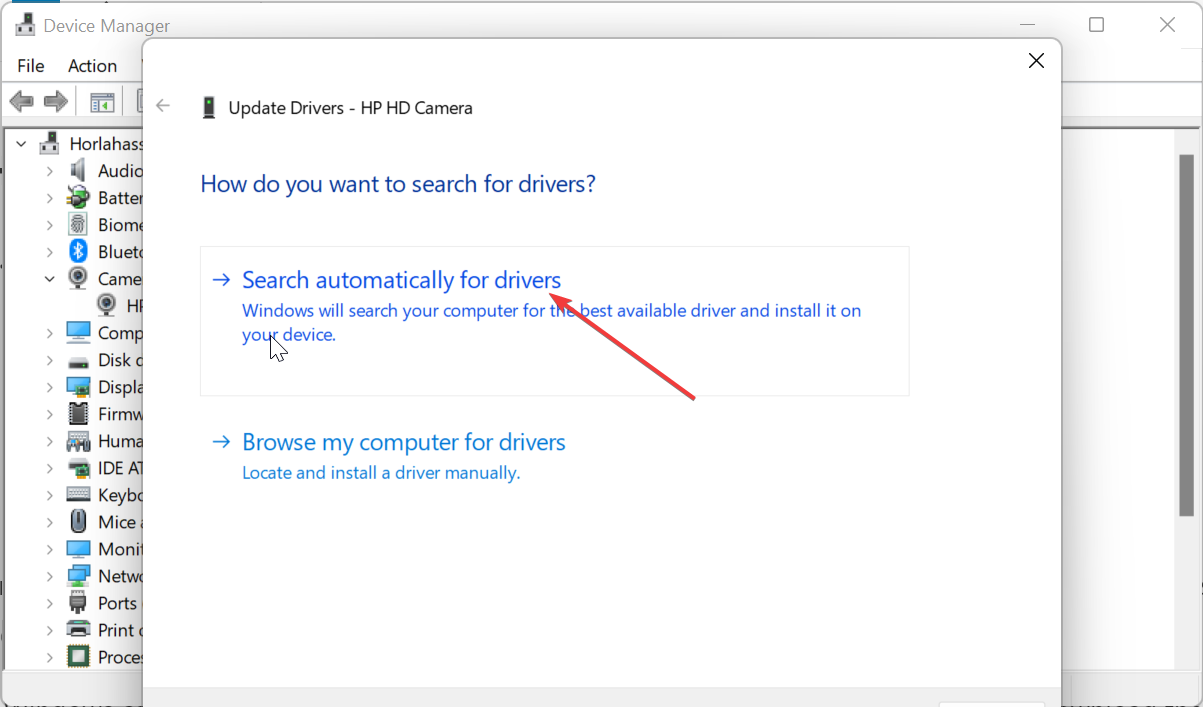Image resolution: width=1203 pixels, height=707 pixels.
Task: Click the Bluetooth category icon
Action: pos(78,252)
